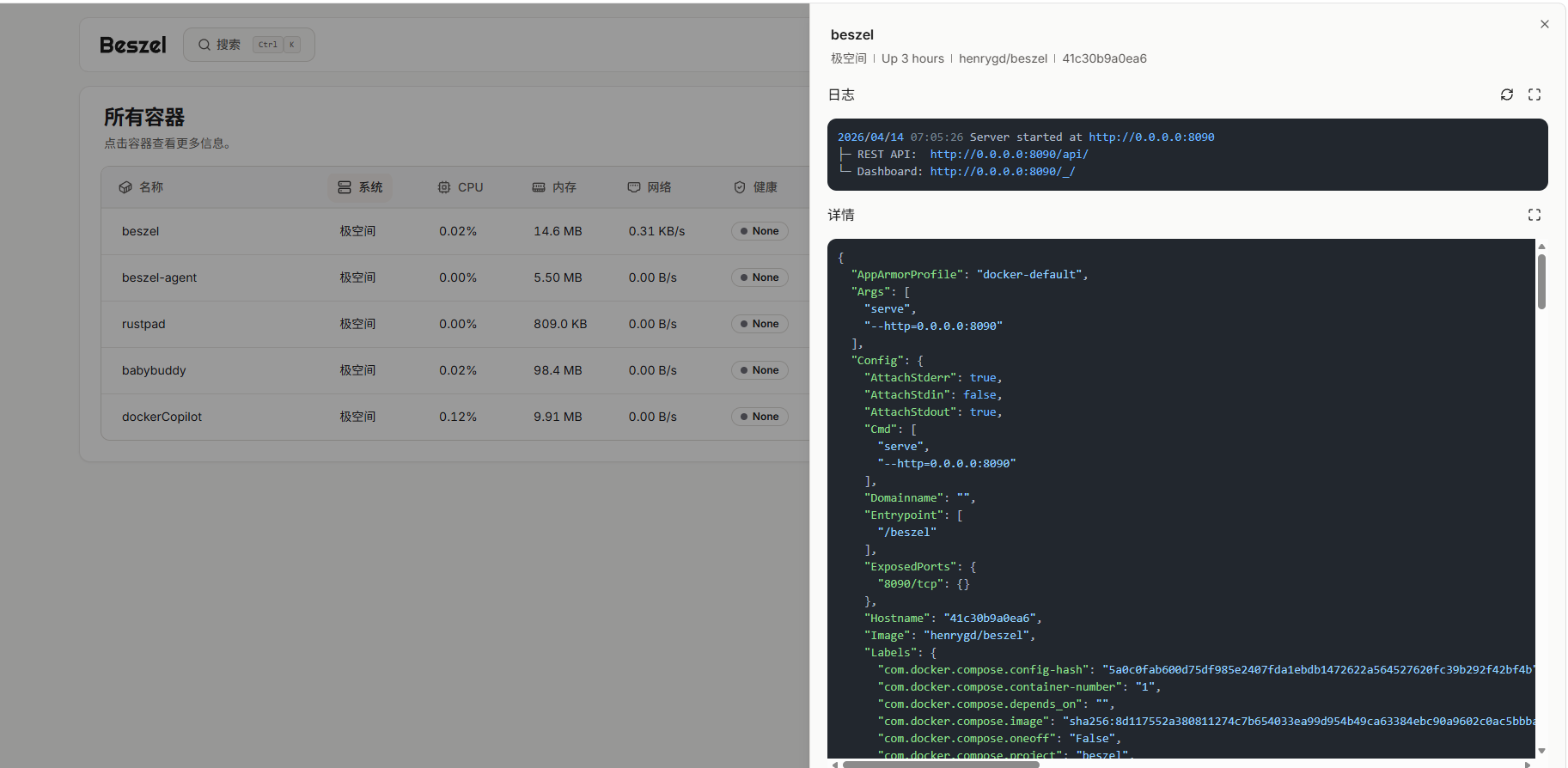Image resolution: width=1568 pixels, height=768 pixels.
Task: Open the REST API link in logs
Action: pyautogui.click(x=1009, y=155)
